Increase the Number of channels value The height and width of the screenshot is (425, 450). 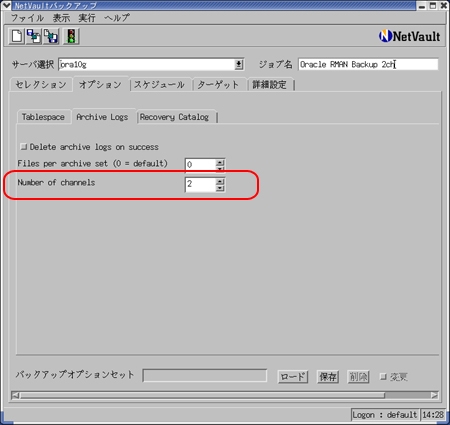220,181
